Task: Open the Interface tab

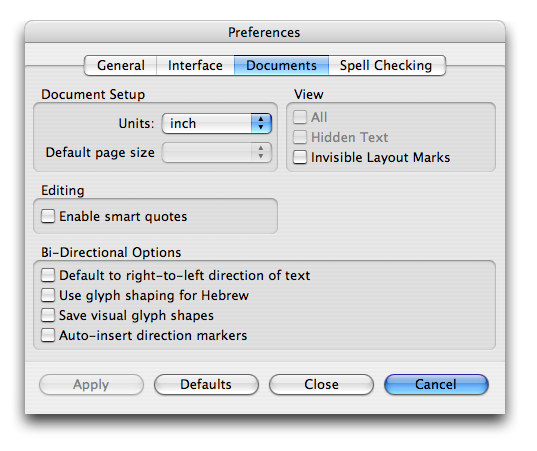Action: (x=195, y=65)
